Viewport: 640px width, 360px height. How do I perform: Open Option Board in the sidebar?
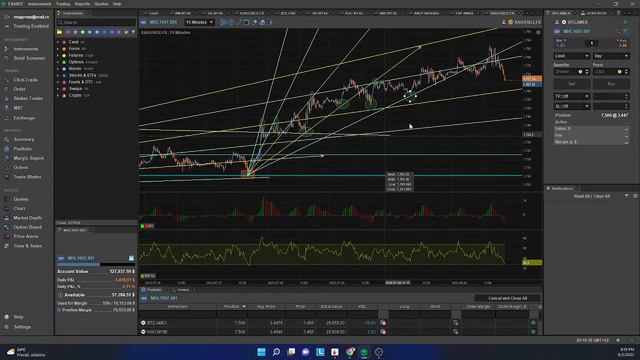tap(27, 227)
